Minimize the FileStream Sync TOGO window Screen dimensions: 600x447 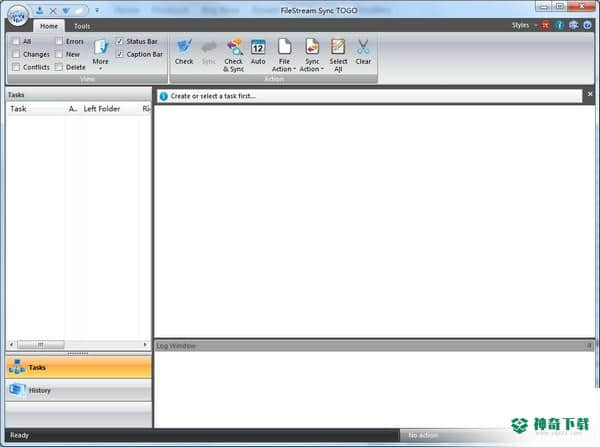pos(543,7)
